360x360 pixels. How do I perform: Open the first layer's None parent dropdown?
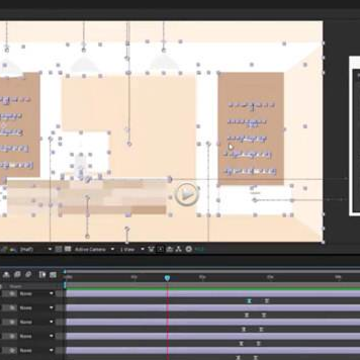(x=36, y=294)
